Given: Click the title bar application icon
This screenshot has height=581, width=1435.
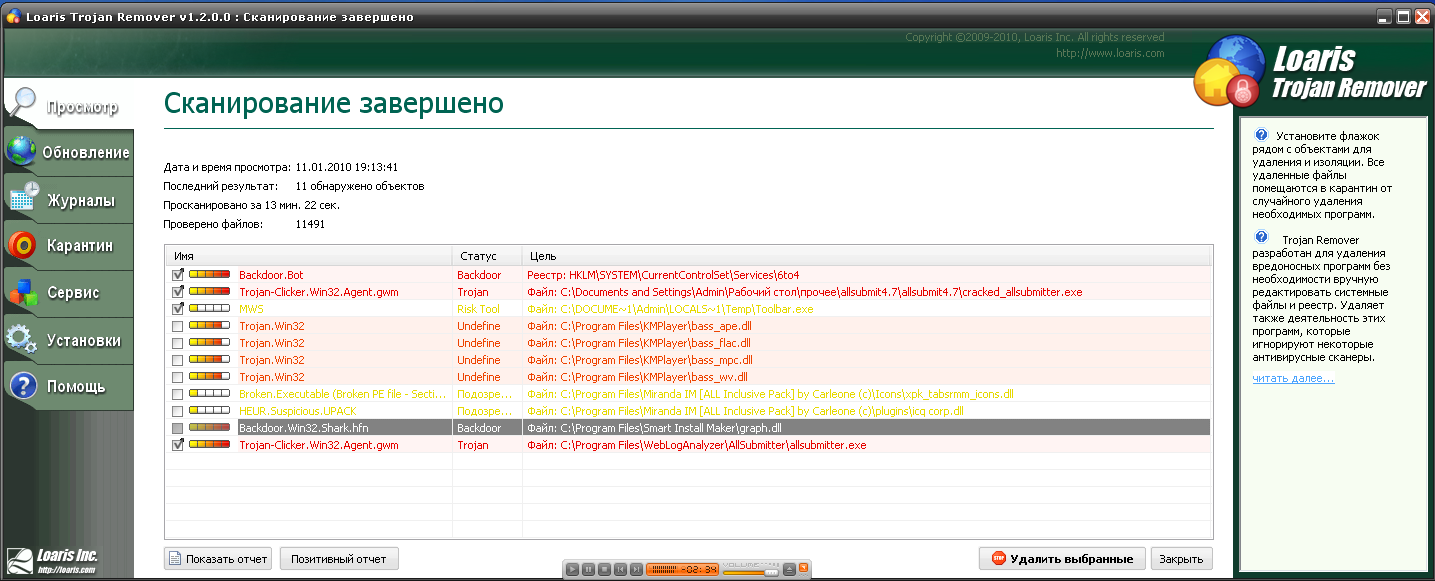Looking at the screenshot, I should [x=13, y=17].
